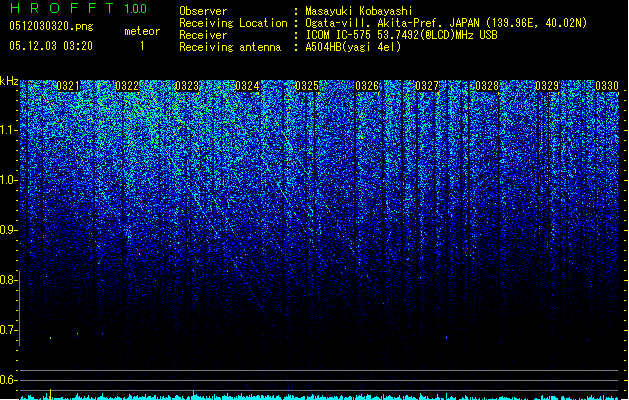Click the yellow meteor detection spike at bottom
The image size is (629, 400).
[x=50, y=394]
